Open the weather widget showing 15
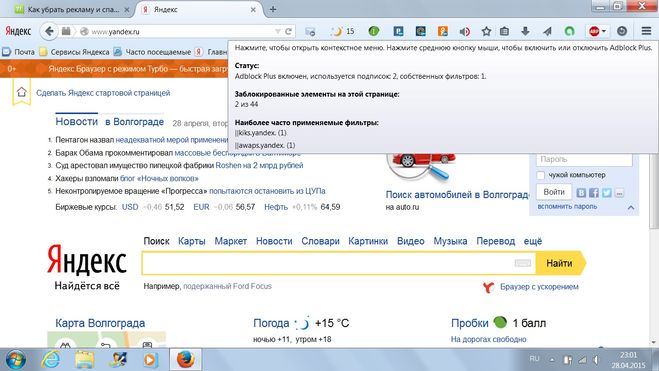Screen dimensions: 659x371 343,31
